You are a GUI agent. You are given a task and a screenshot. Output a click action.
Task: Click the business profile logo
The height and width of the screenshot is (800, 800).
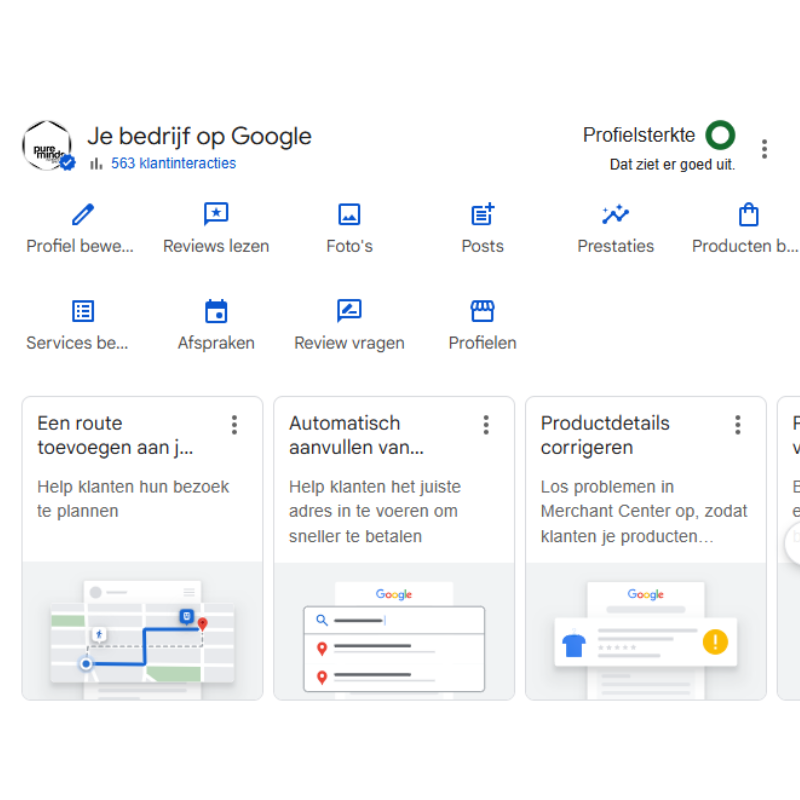point(47,146)
